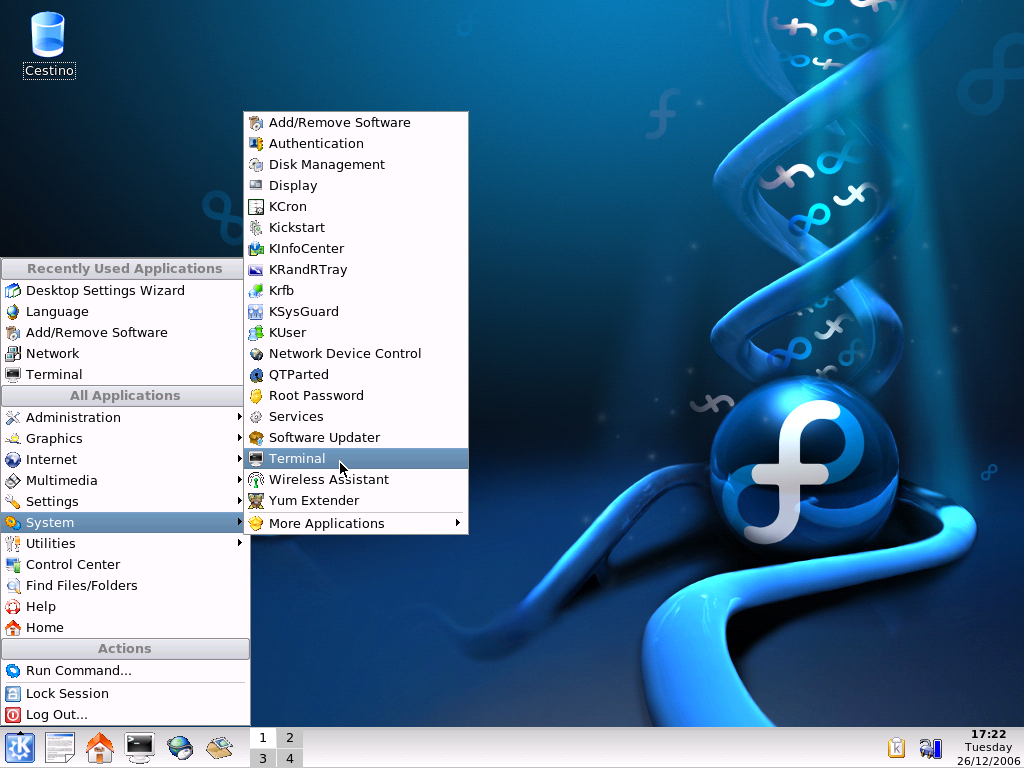
Task: Click the network monitor tray icon
Action: click(x=929, y=748)
